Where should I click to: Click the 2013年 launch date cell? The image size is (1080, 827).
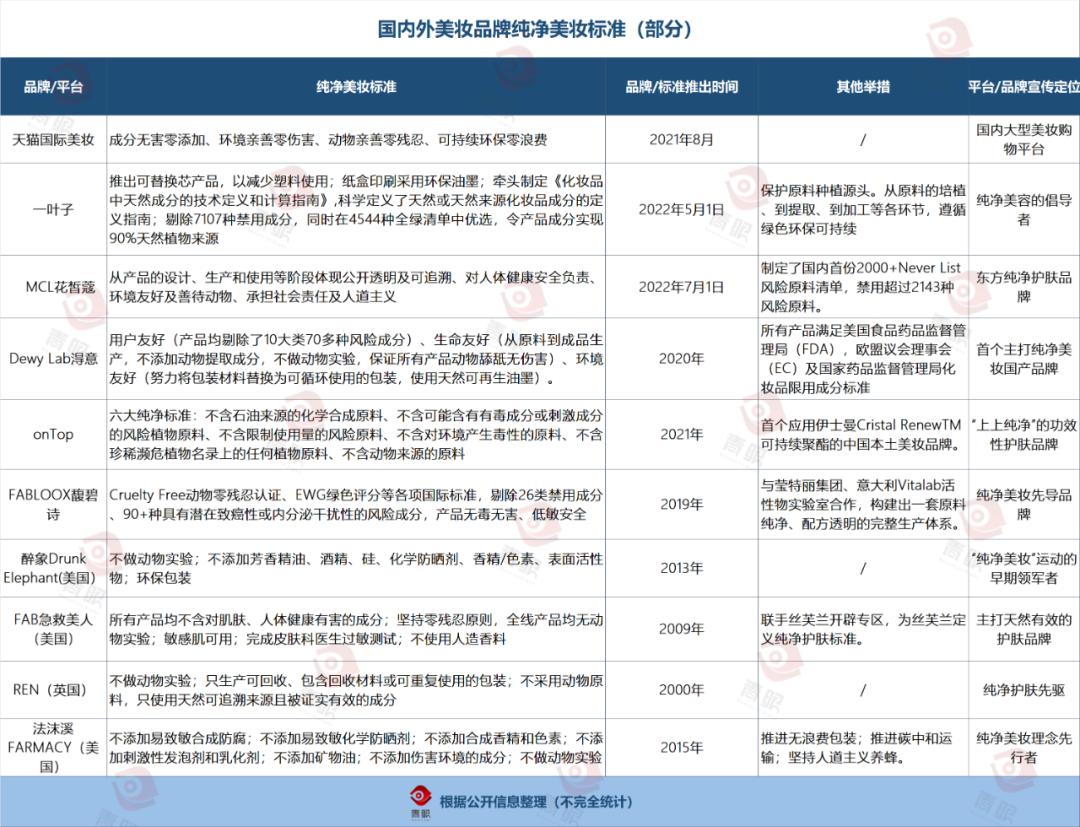[x=681, y=568]
